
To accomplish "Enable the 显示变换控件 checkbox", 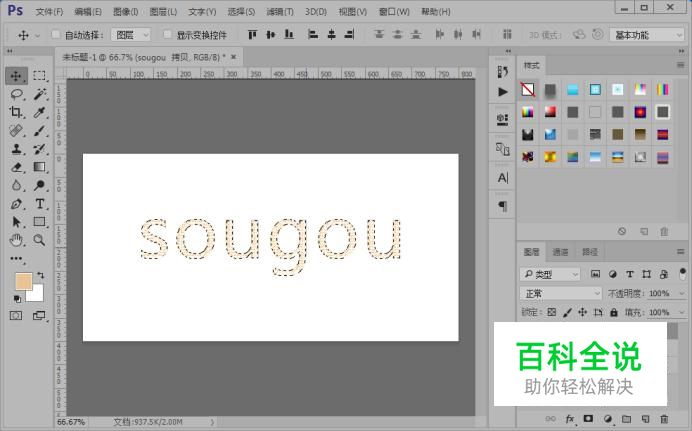I will [167, 34].
